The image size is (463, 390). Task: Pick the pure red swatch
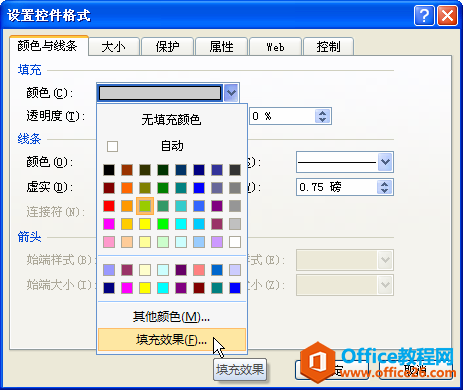(109, 206)
